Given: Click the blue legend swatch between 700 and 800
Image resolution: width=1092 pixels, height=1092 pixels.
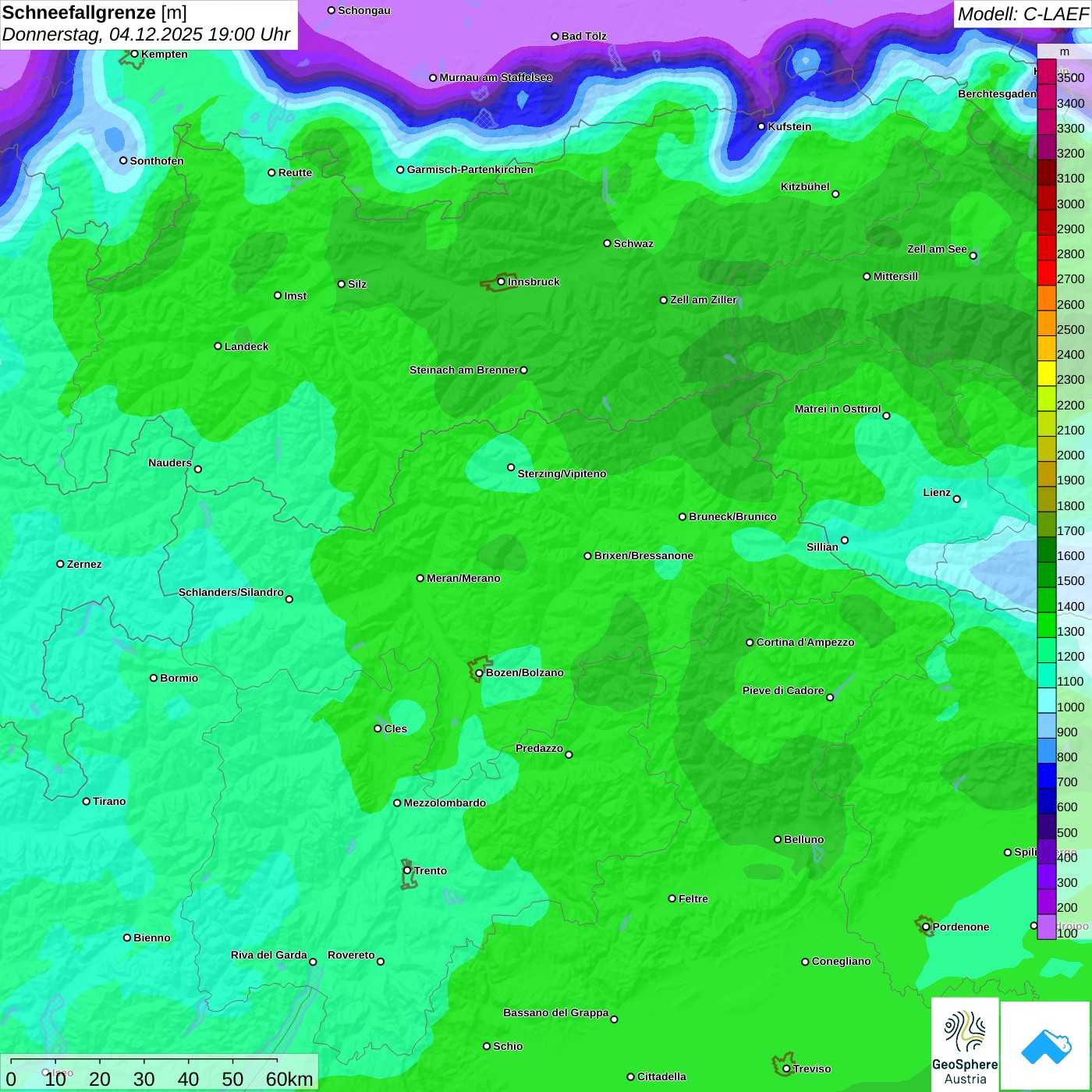Looking at the screenshot, I should (1047, 775).
